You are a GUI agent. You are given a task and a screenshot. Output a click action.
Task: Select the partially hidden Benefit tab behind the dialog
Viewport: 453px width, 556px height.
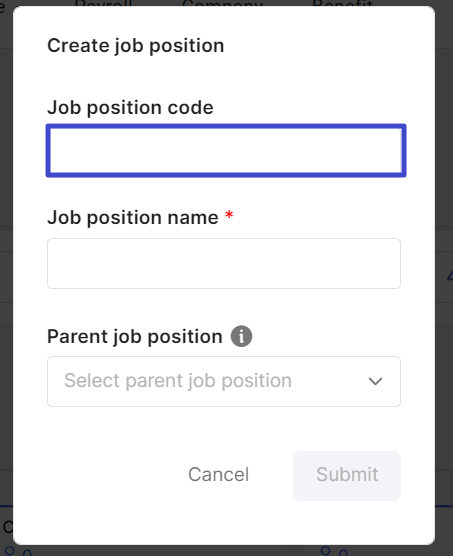pos(342,4)
